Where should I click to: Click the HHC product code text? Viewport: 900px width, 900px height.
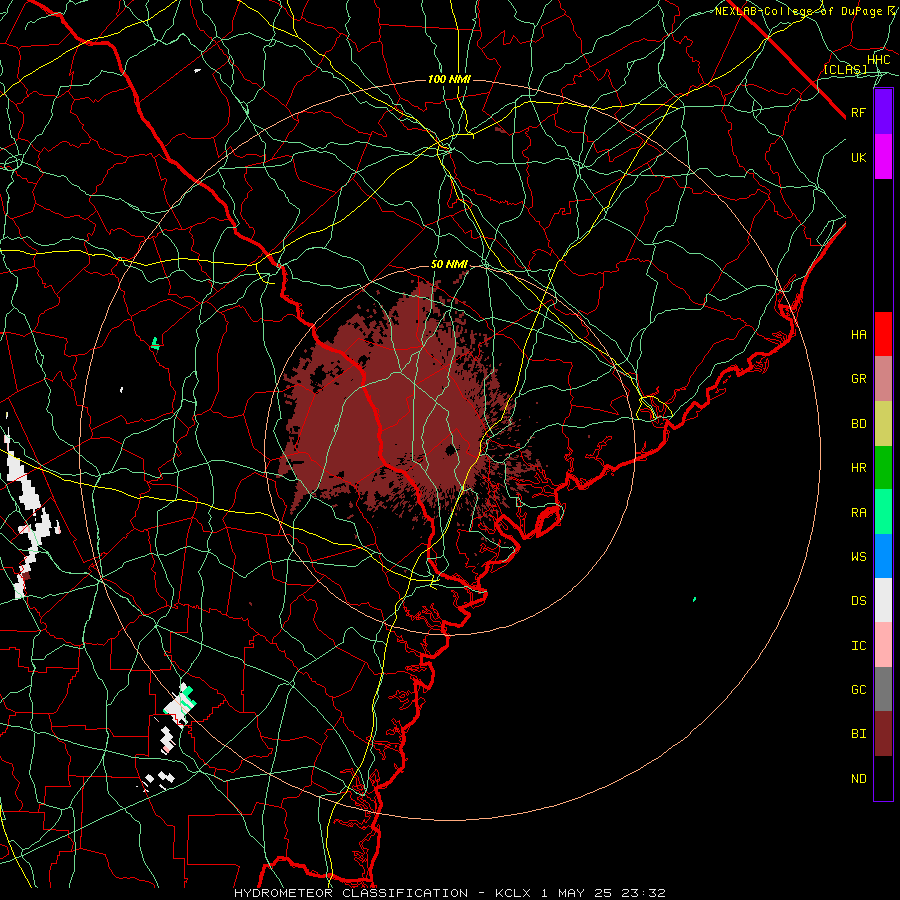(879, 60)
